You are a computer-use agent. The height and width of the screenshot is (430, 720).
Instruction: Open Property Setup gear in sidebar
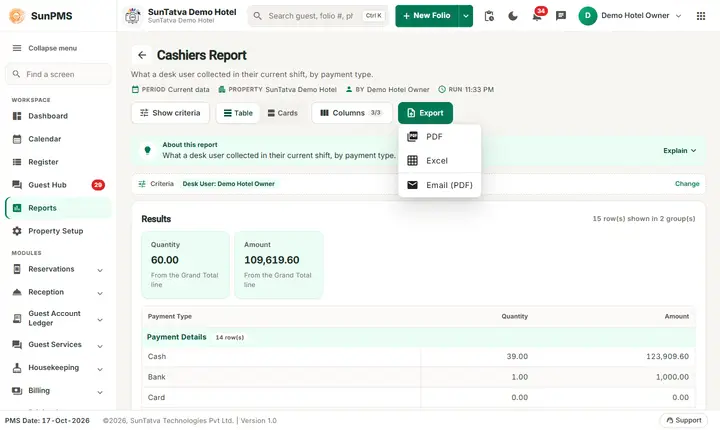tap(17, 231)
